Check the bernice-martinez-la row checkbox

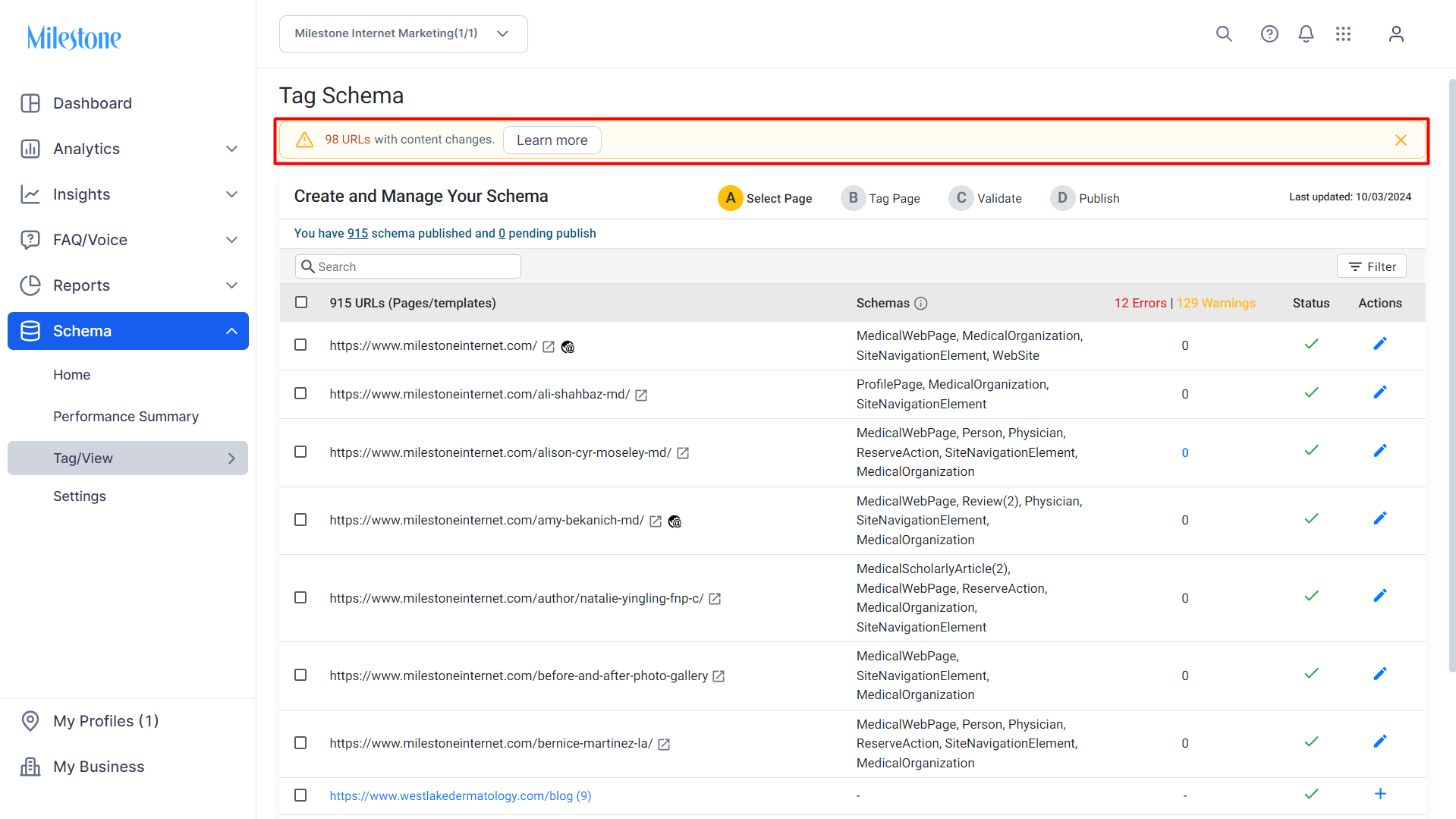pyautogui.click(x=300, y=743)
